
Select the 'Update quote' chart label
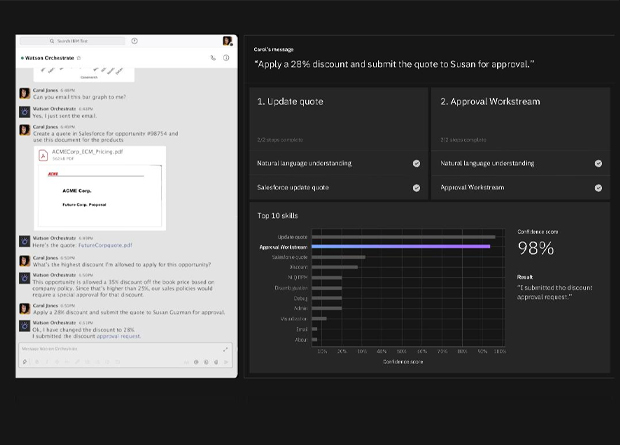(292, 237)
